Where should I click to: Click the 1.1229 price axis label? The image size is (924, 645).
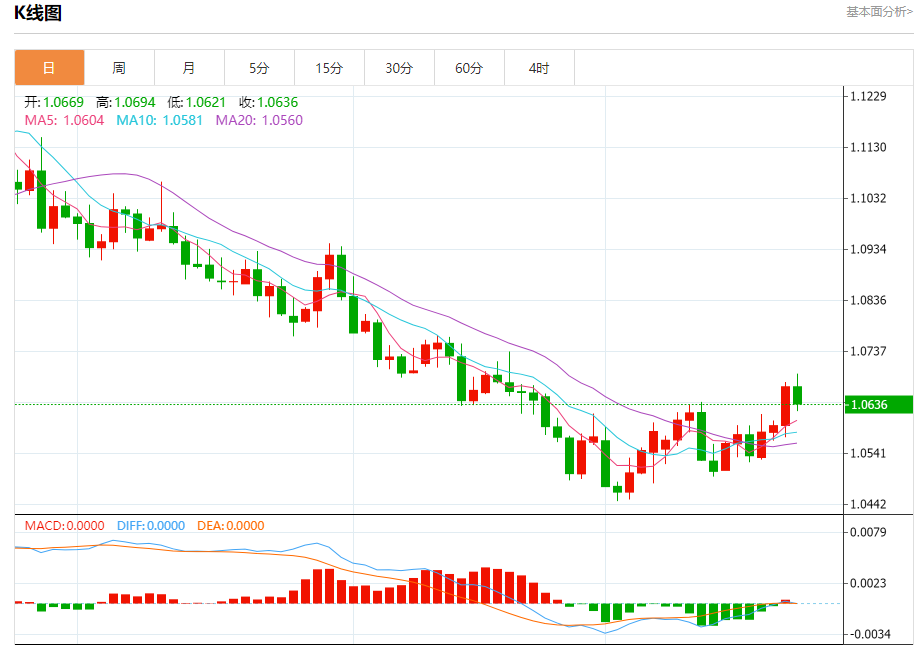click(x=868, y=97)
